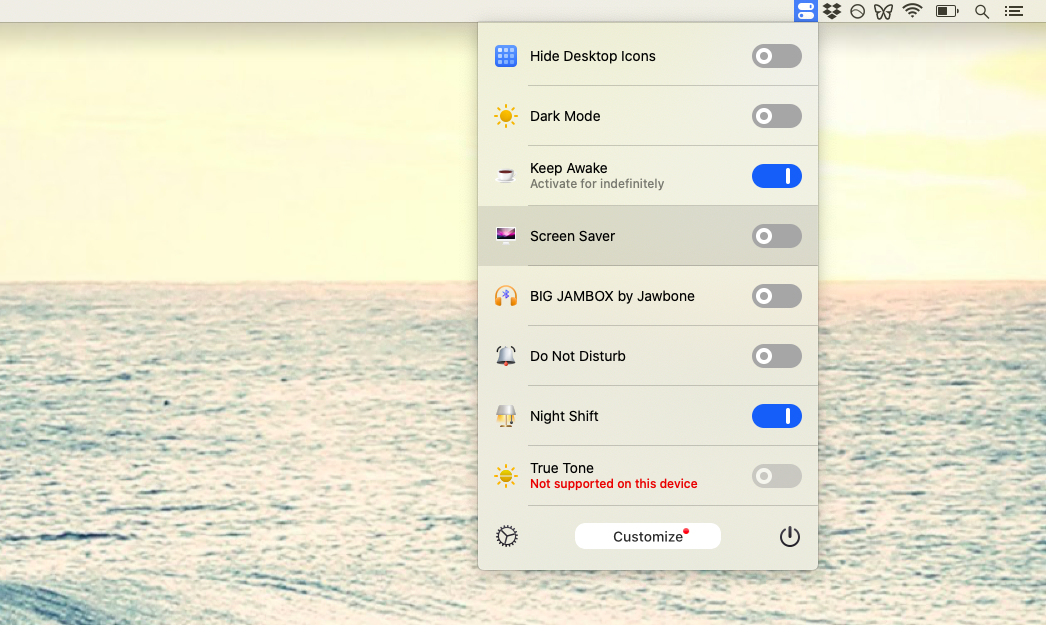Click the True Tone label
The width and height of the screenshot is (1046, 625).
tap(562, 468)
